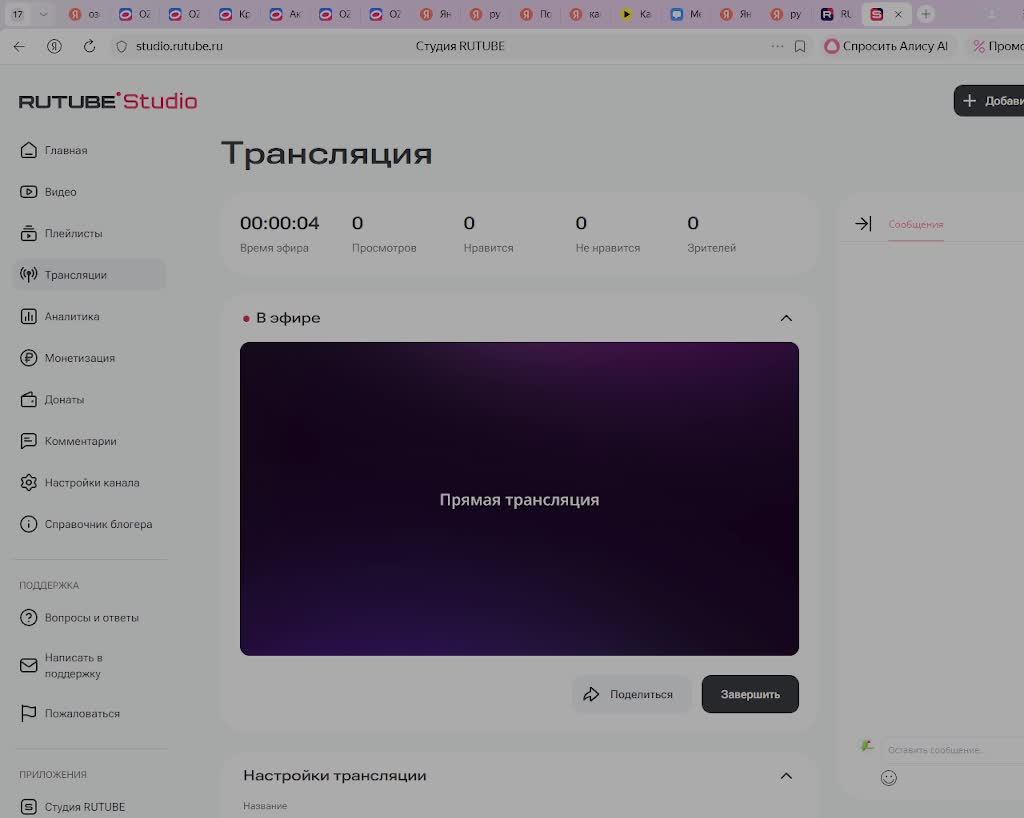The width and height of the screenshot is (1024, 818).
Task: Switch to the Сообщения tab
Action: click(916, 225)
